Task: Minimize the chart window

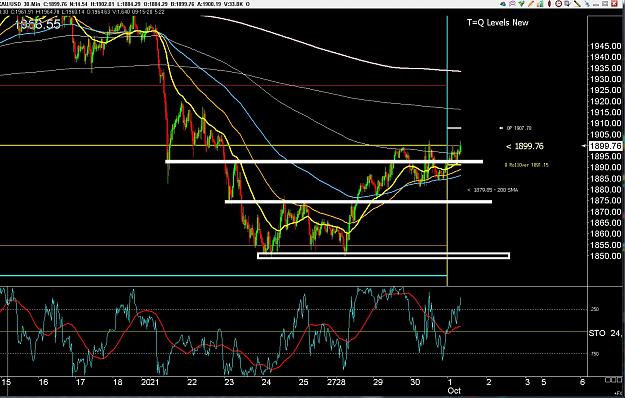Action: [x=596, y=5]
